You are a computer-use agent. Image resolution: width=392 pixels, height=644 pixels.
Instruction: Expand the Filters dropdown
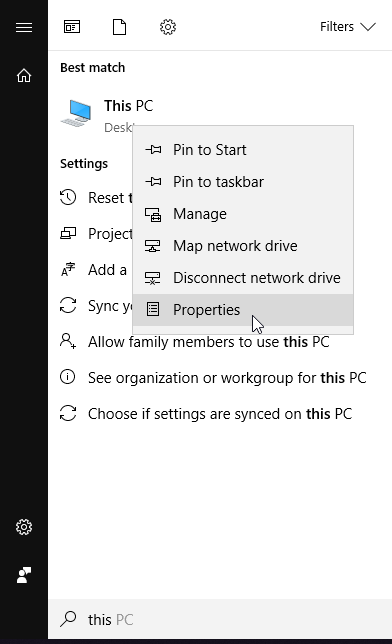[x=348, y=27]
